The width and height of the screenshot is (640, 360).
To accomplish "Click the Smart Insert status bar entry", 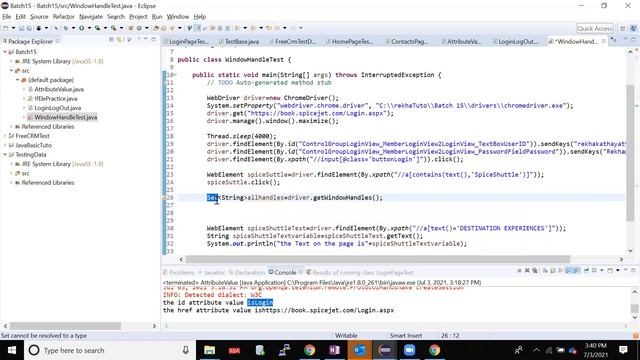I will [x=406, y=336].
